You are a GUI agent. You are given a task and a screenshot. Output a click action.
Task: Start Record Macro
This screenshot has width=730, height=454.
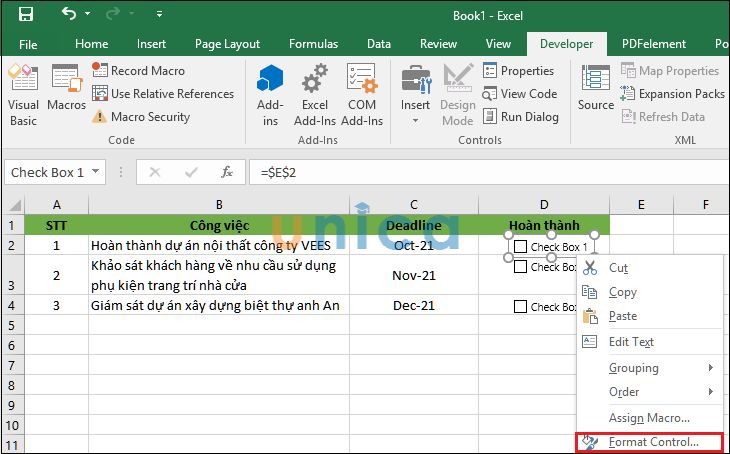[138, 71]
